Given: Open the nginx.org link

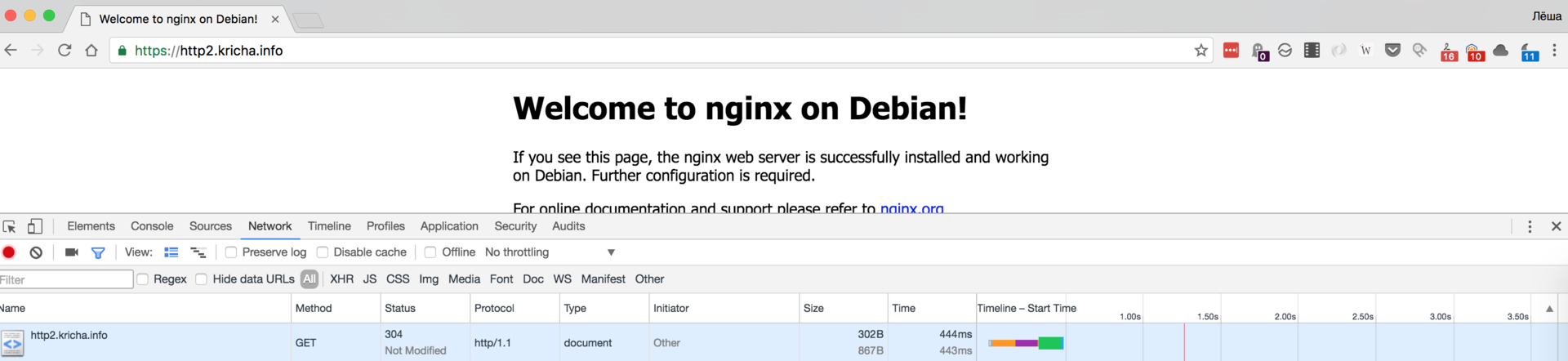Looking at the screenshot, I should tap(911, 208).
